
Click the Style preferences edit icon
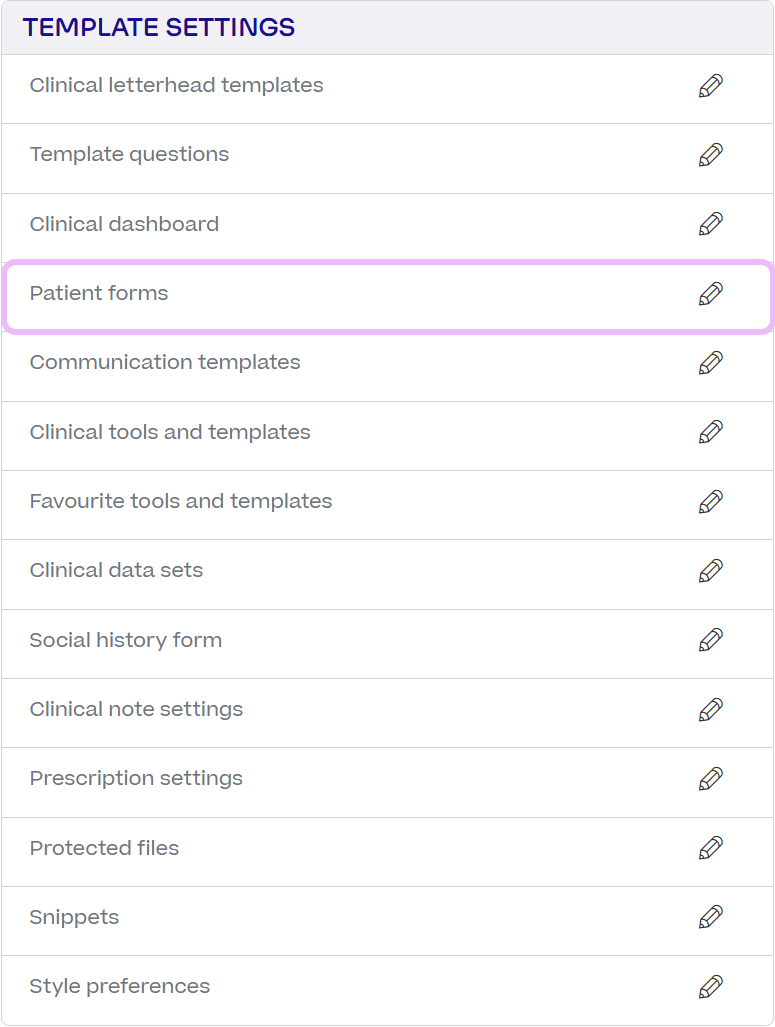point(710,986)
